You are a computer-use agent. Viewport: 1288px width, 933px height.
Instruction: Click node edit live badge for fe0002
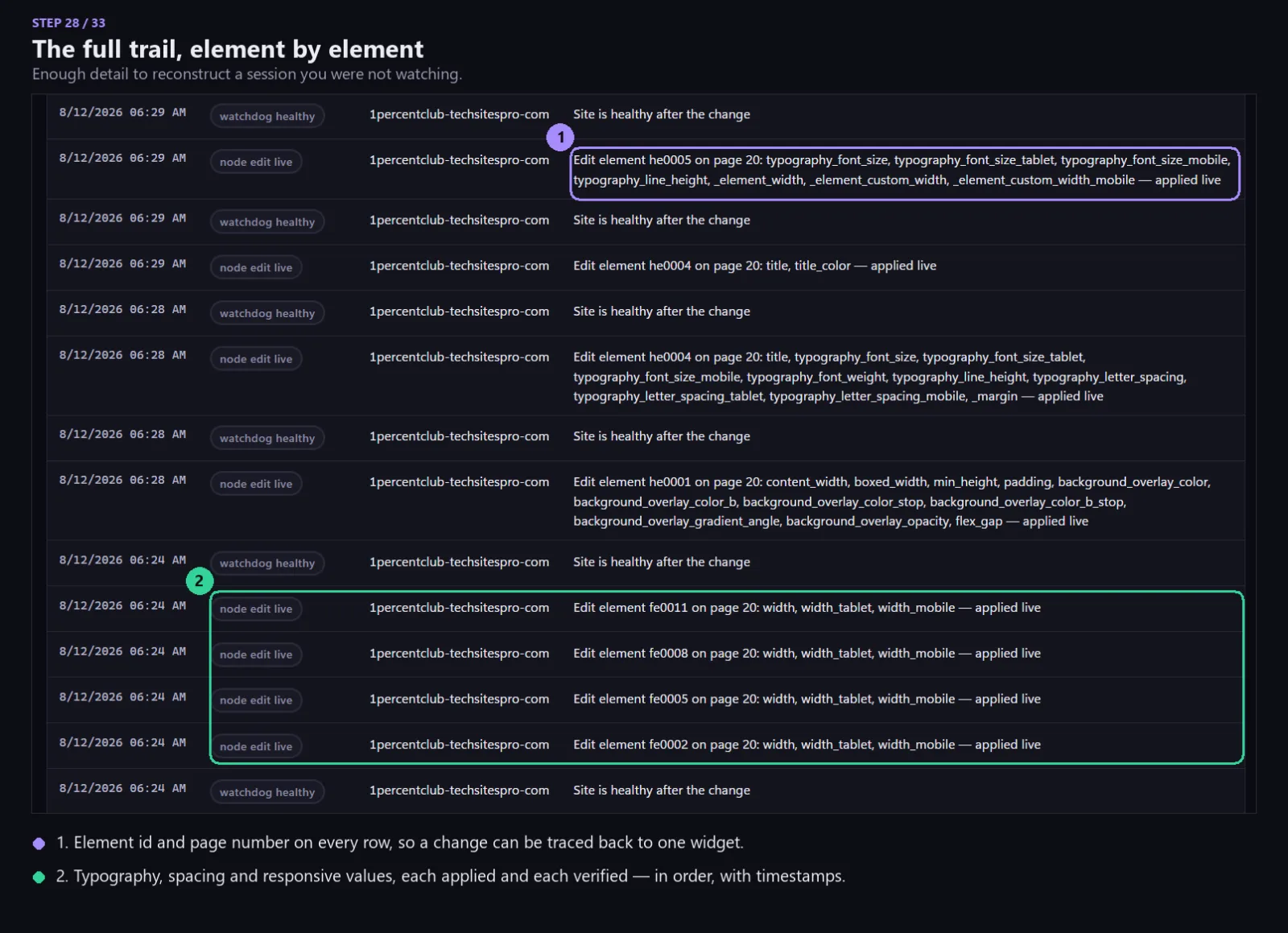[256, 746]
